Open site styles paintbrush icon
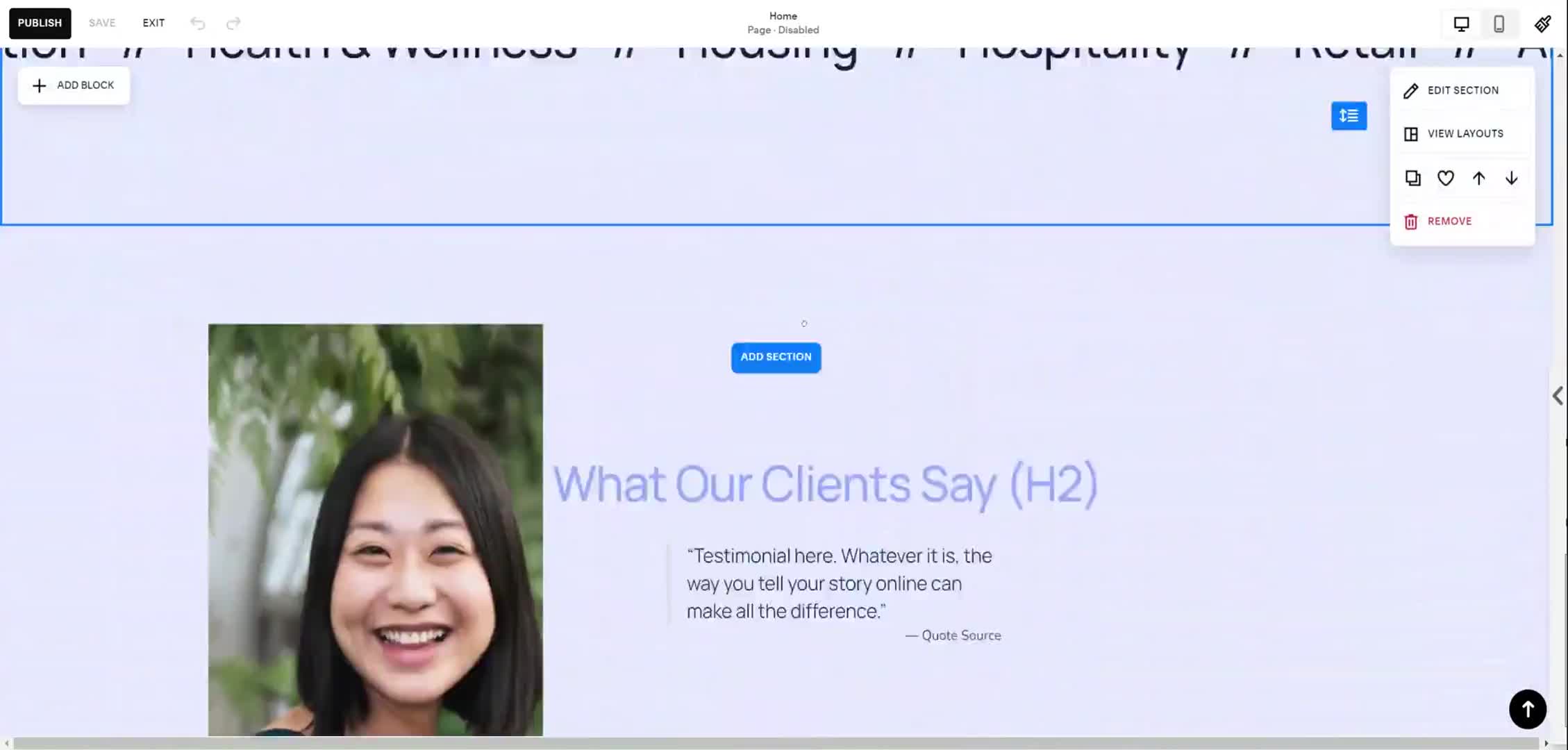Image resolution: width=1568 pixels, height=750 pixels. 1542,24
